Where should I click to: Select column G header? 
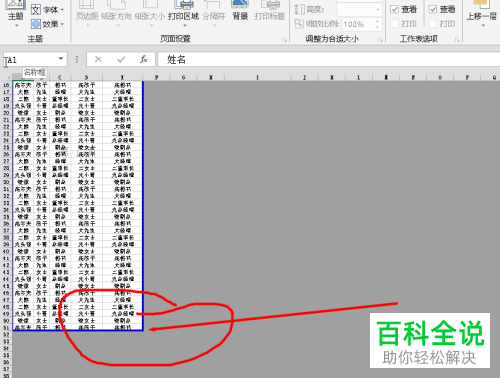coord(184,77)
